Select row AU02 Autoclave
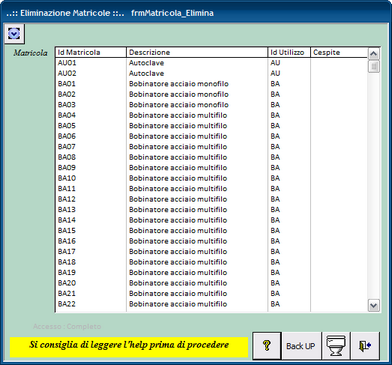This screenshot has height=365, width=392. pyautogui.click(x=211, y=73)
